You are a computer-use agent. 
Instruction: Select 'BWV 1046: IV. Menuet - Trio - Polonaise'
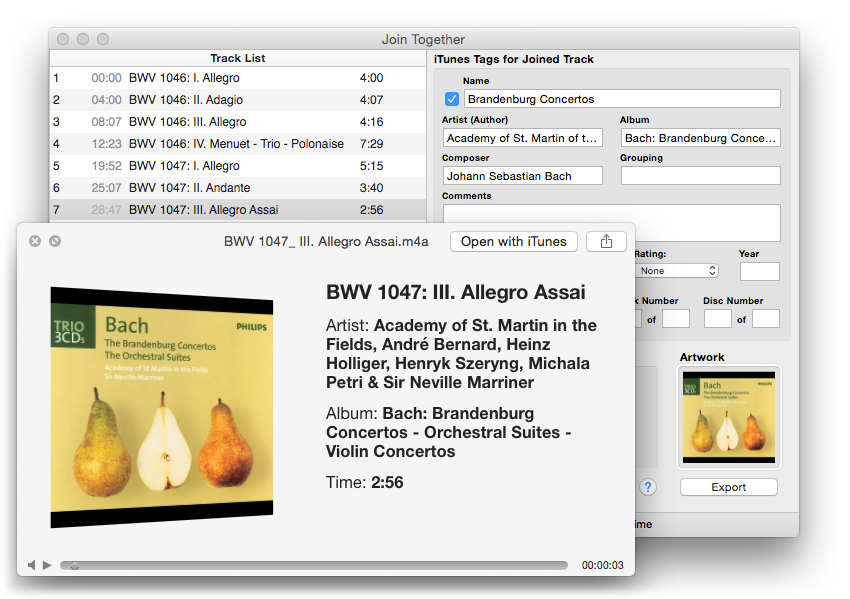(x=237, y=144)
